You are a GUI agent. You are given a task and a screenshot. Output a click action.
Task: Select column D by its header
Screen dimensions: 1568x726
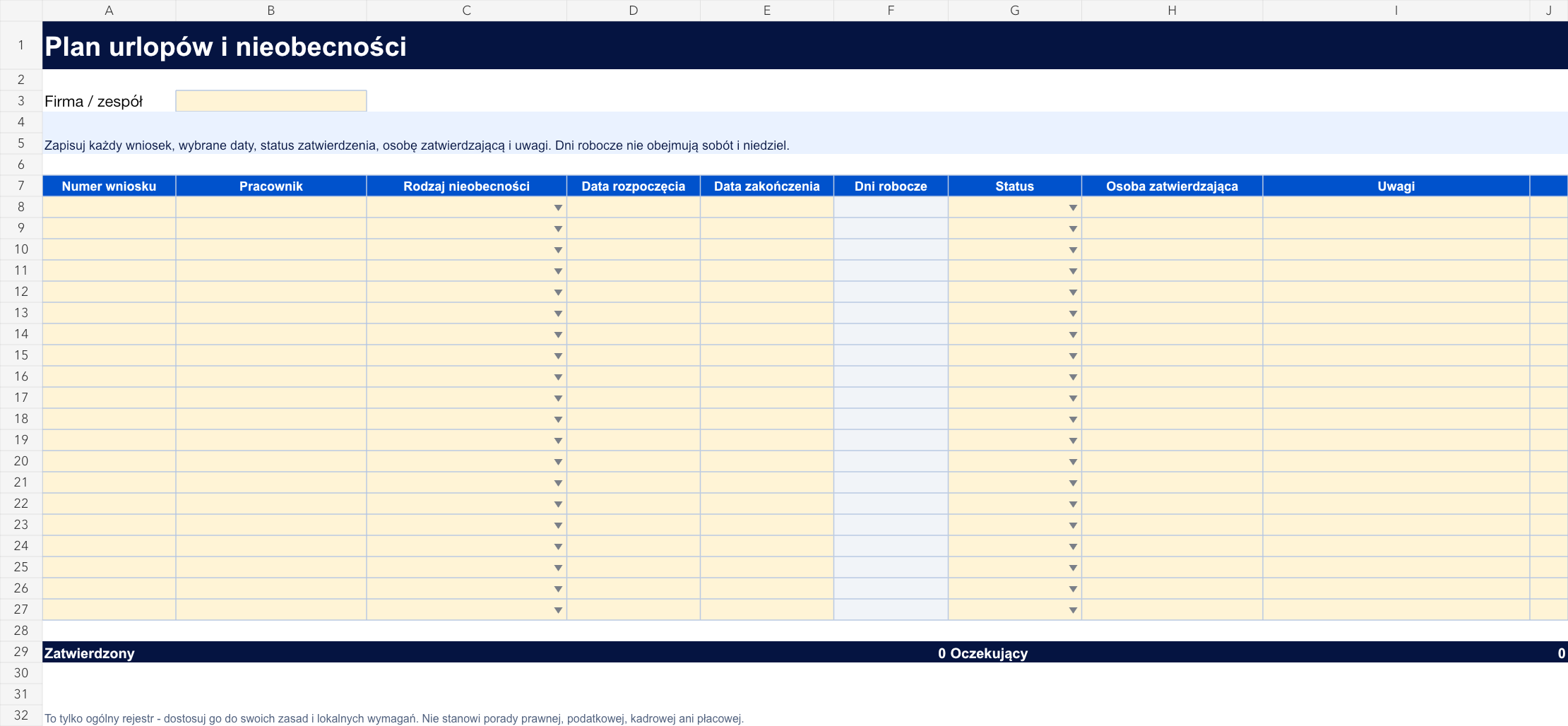(x=634, y=11)
